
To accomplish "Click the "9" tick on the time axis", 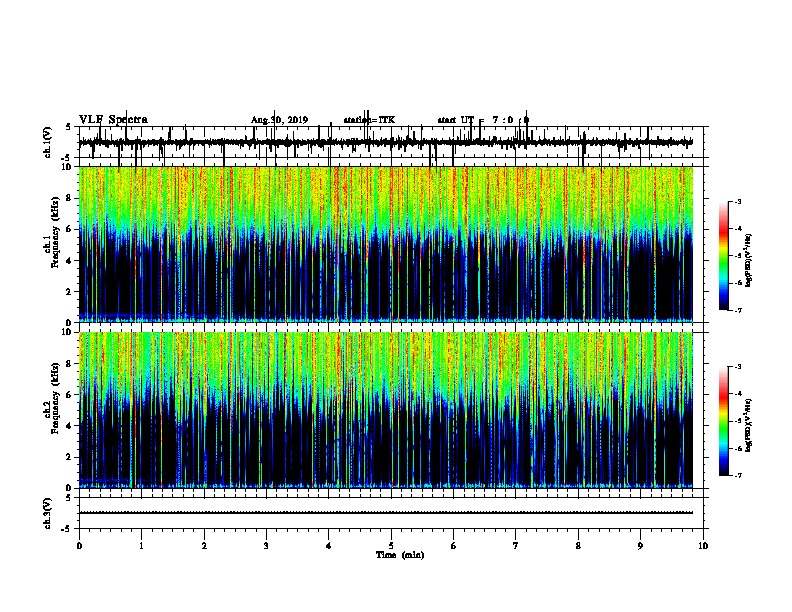I will tap(640, 545).
